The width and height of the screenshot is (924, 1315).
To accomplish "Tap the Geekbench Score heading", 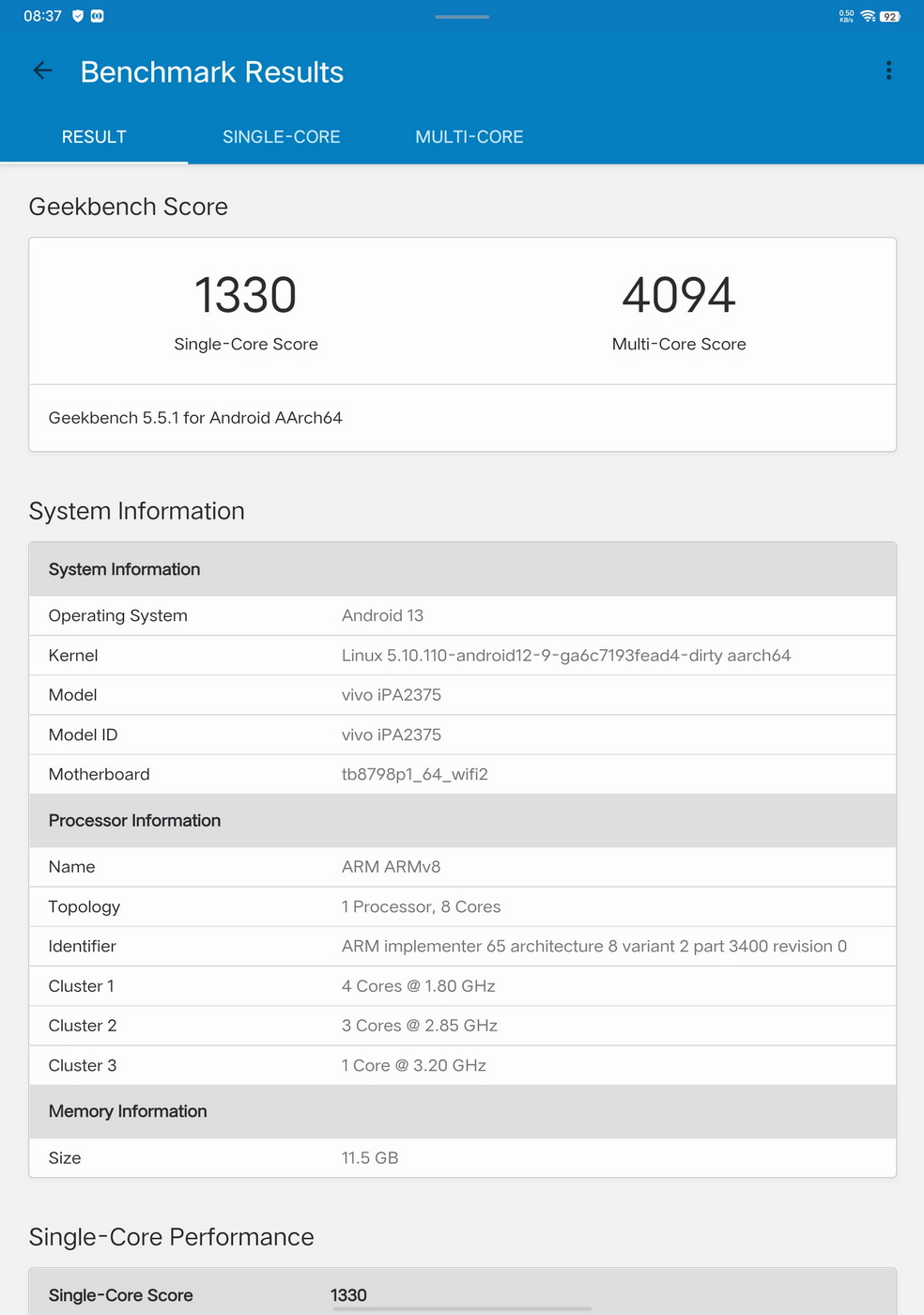I will pyautogui.click(x=129, y=207).
